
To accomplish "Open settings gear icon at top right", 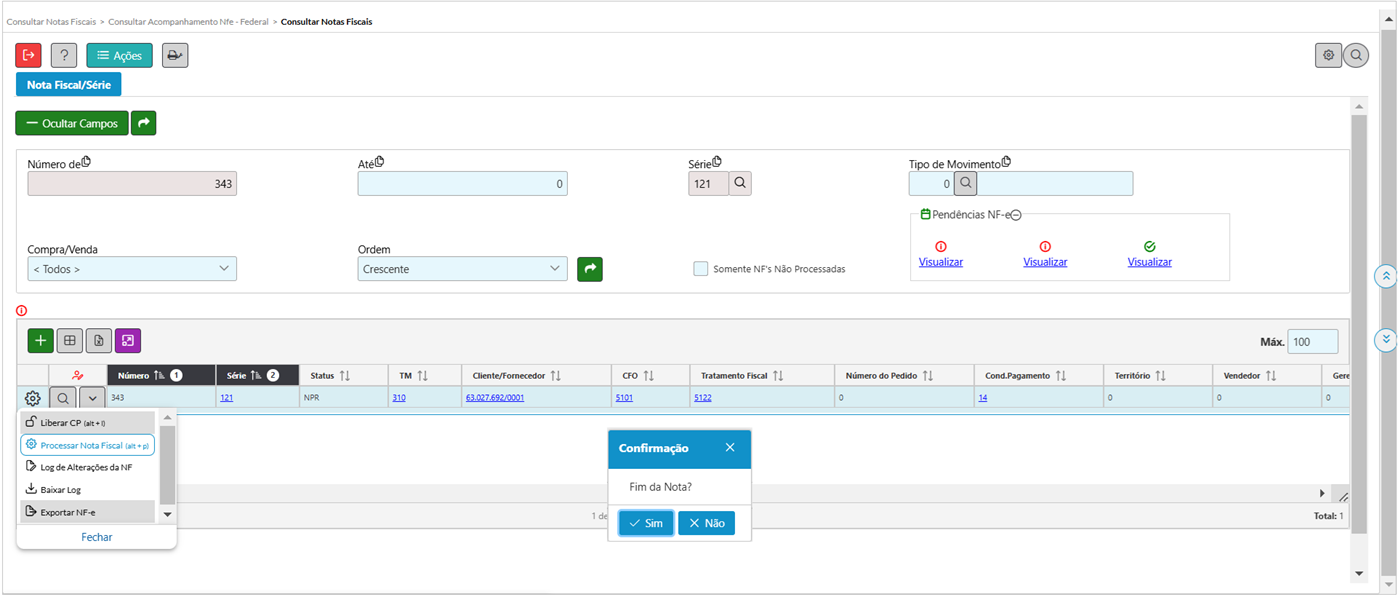I will [x=1328, y=56].
